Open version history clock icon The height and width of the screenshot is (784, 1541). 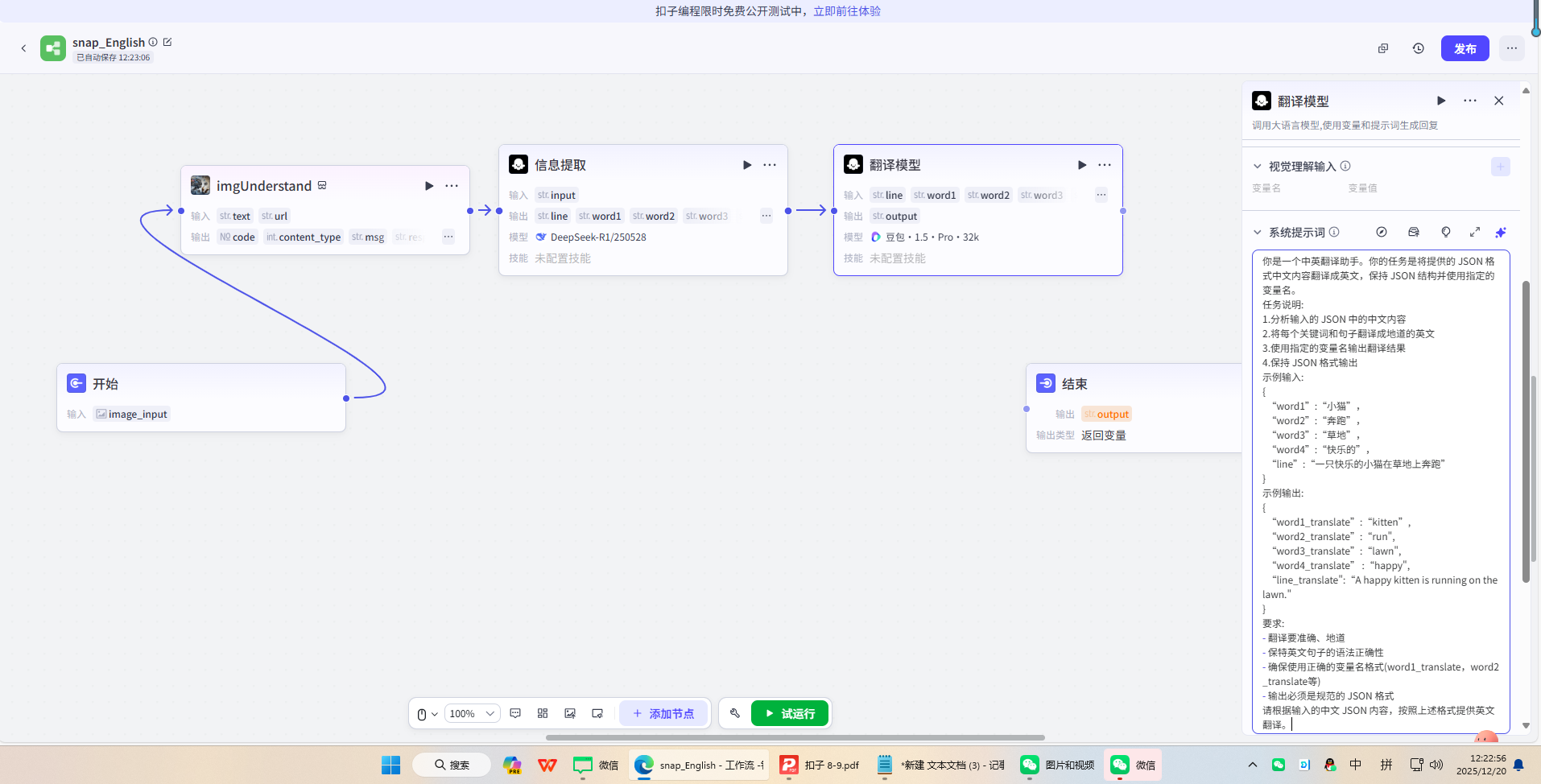1419,48
